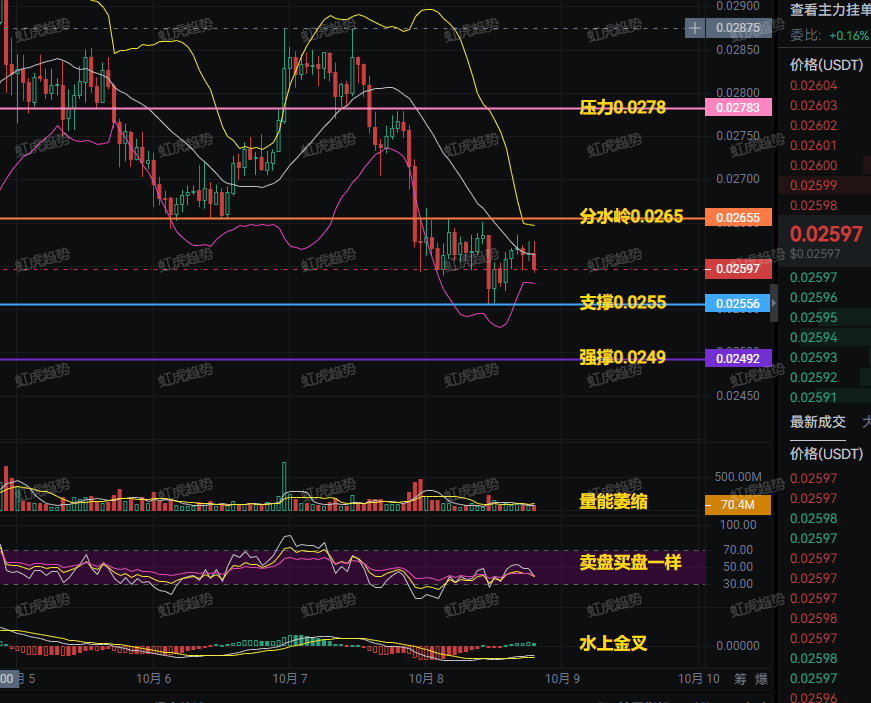The width and height of the screenshot is (871, 703).
Task: Select bid price 0.02594
Action: (x=813, y=338)
